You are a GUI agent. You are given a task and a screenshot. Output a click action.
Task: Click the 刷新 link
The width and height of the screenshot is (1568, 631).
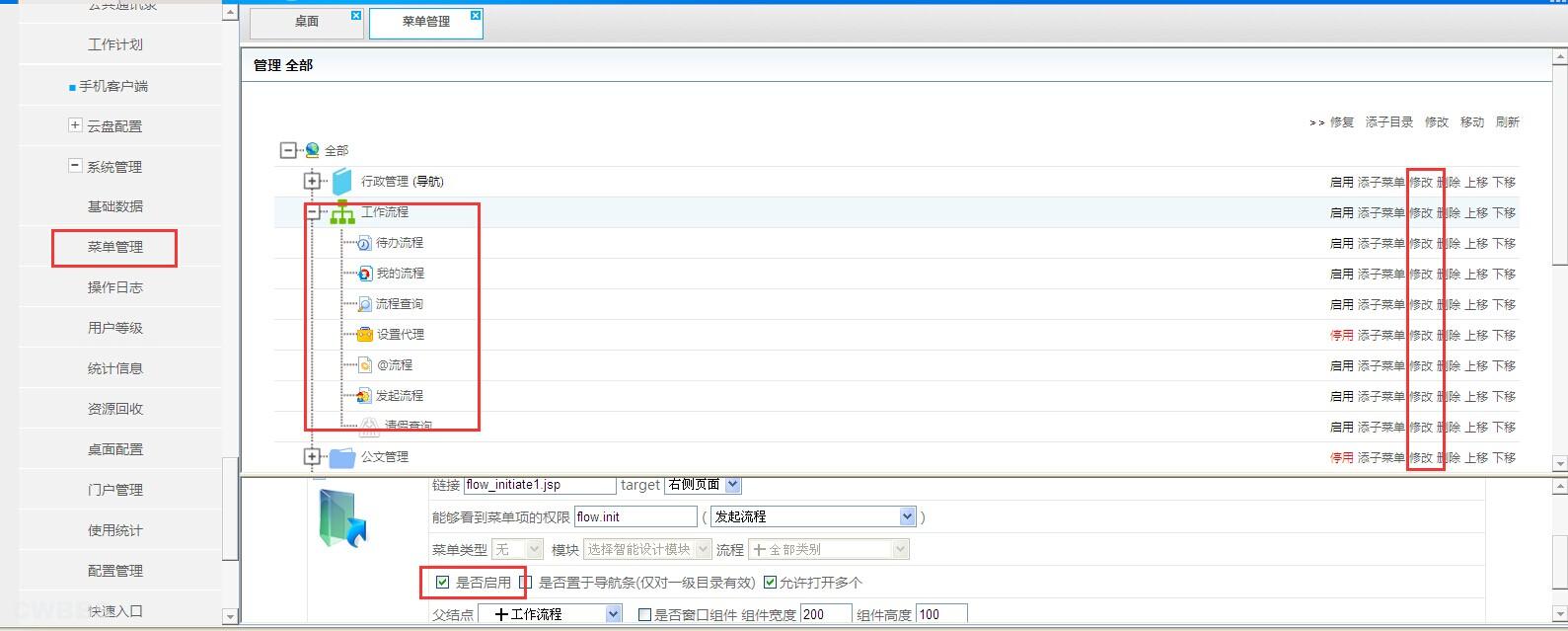(x=1508, y=122)
